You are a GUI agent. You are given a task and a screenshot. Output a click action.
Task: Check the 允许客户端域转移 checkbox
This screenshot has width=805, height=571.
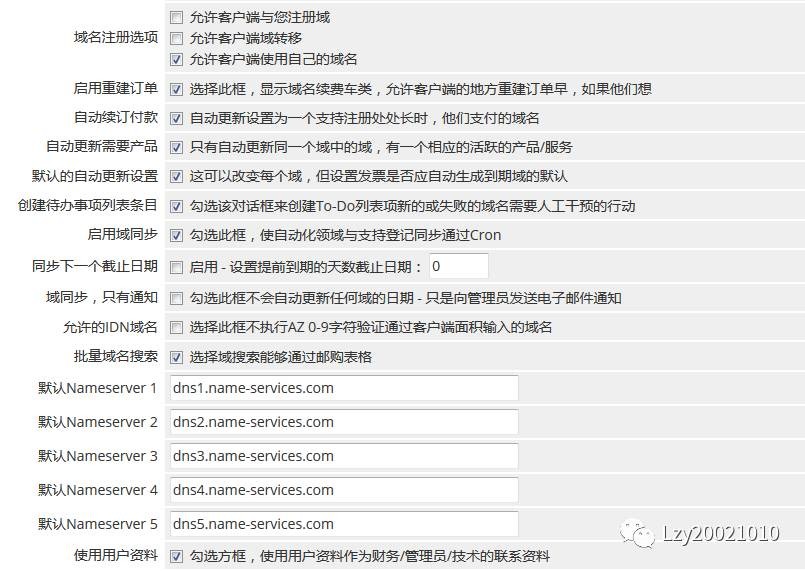(x=176, y=39)
